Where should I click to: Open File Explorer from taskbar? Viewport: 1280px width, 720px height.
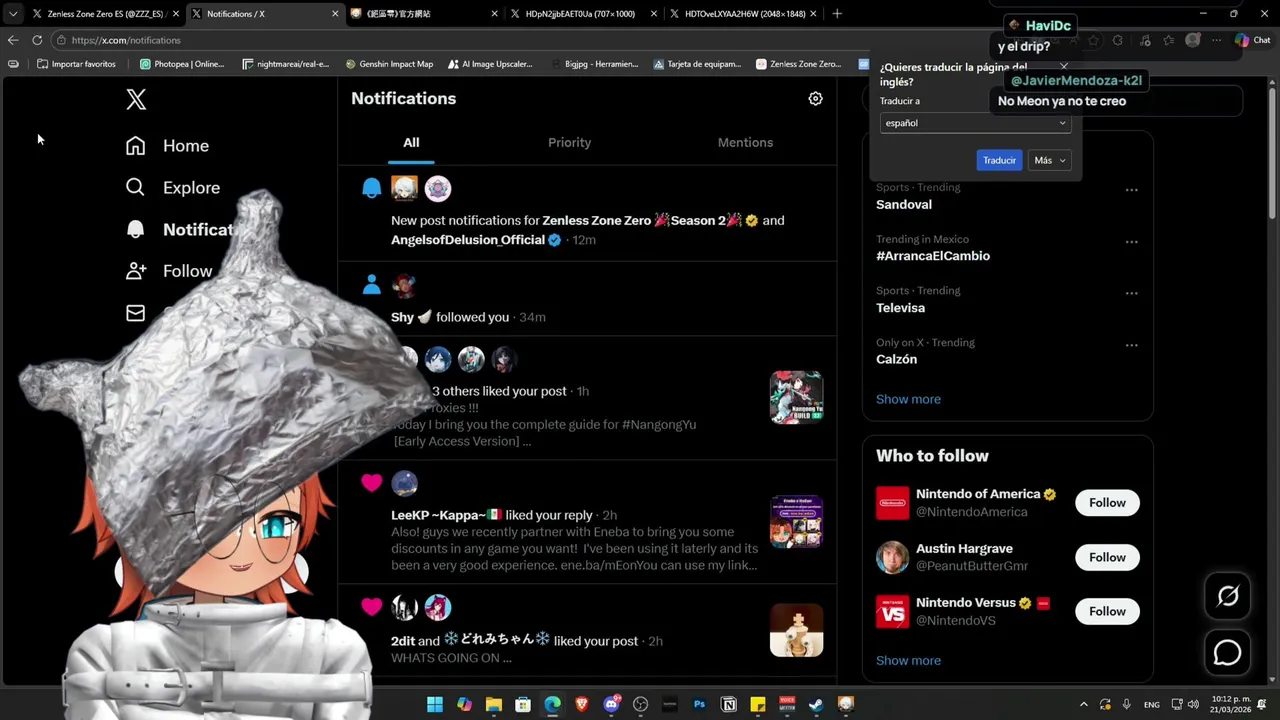pyautogui.click(x=493, y=704)
